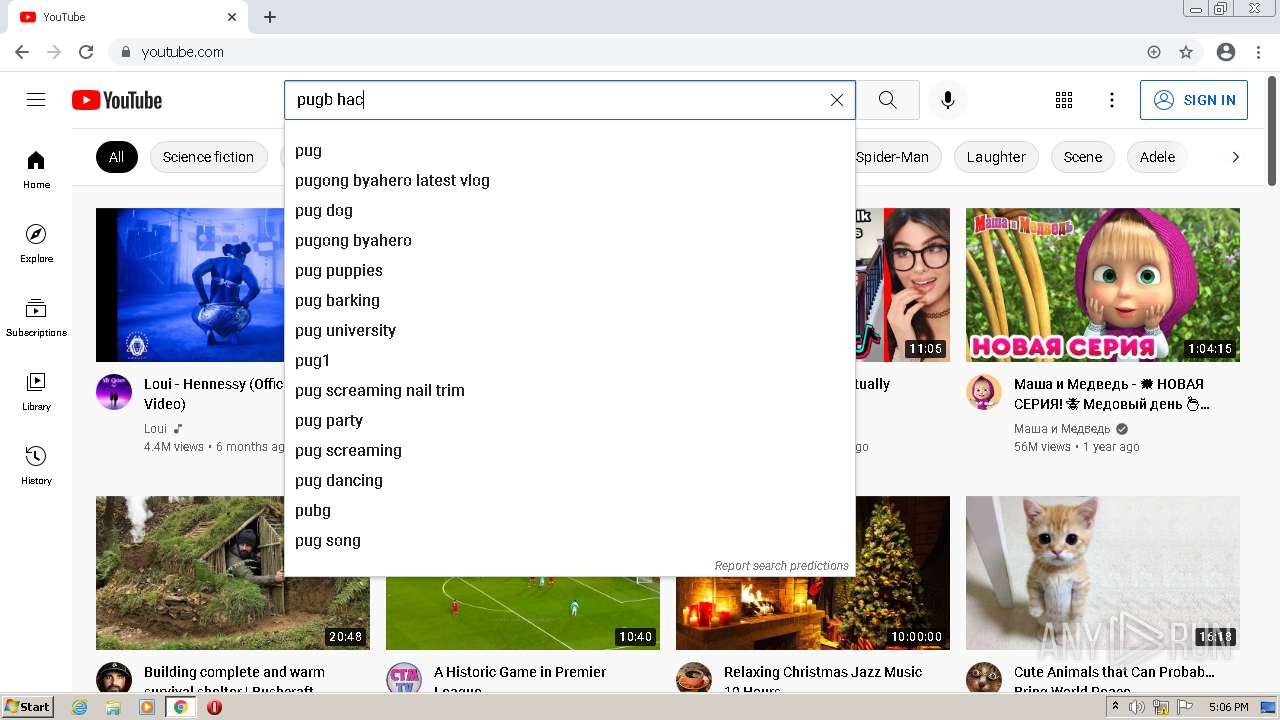This screenshot has height=720, width=1280.
Task: Choose suggestion 'pug puppies'
Action: click(x=570, y=270)
